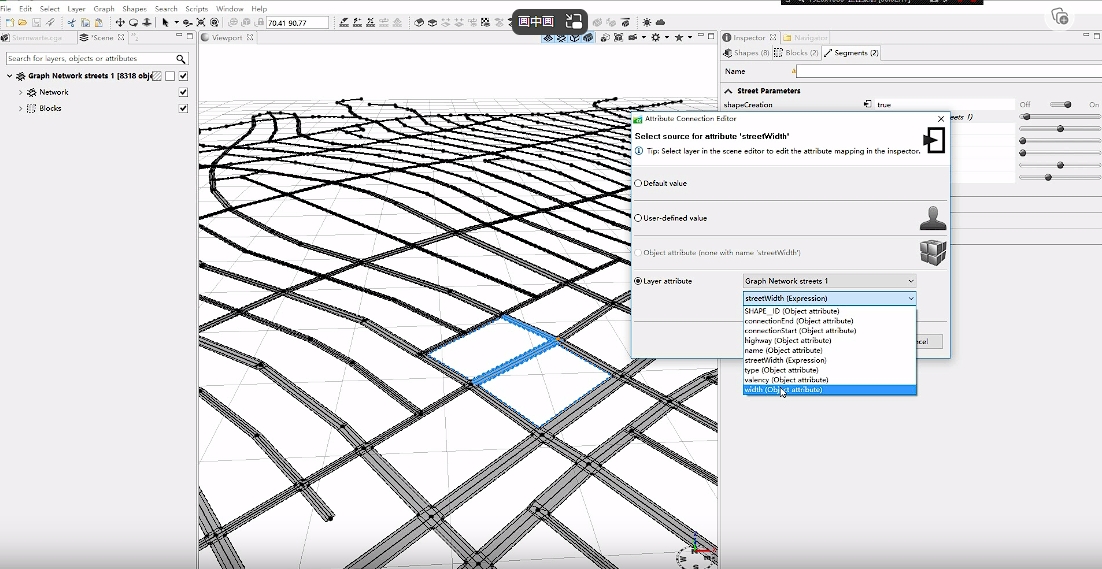Click the sun lighting icon in main toolbar
The height and width of the screenshot is (569, 1102).
point(646,22)
